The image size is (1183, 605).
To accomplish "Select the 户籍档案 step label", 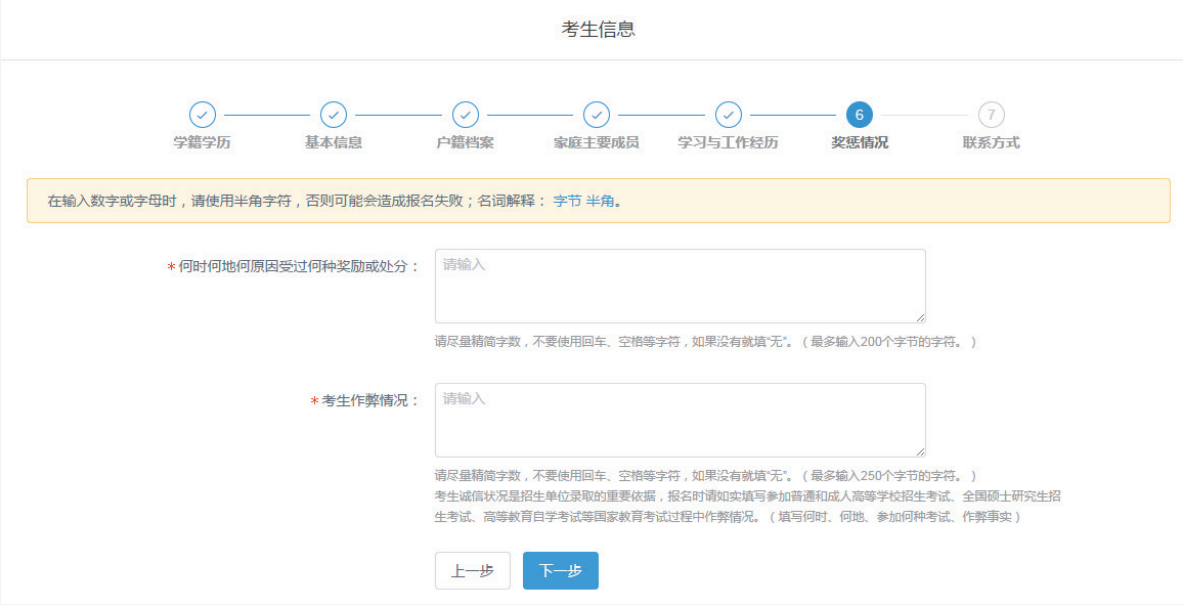I will click(x=465, y=141).
